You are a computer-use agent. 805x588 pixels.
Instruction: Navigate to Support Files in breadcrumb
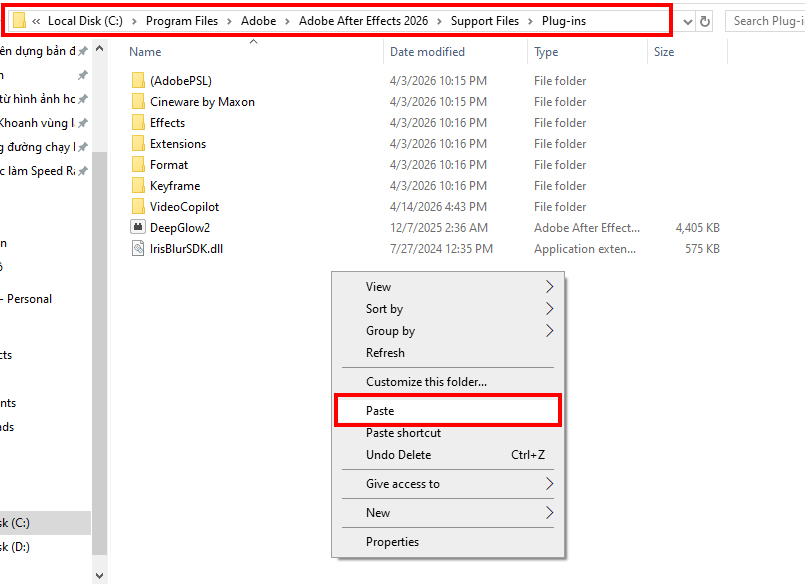484,21
